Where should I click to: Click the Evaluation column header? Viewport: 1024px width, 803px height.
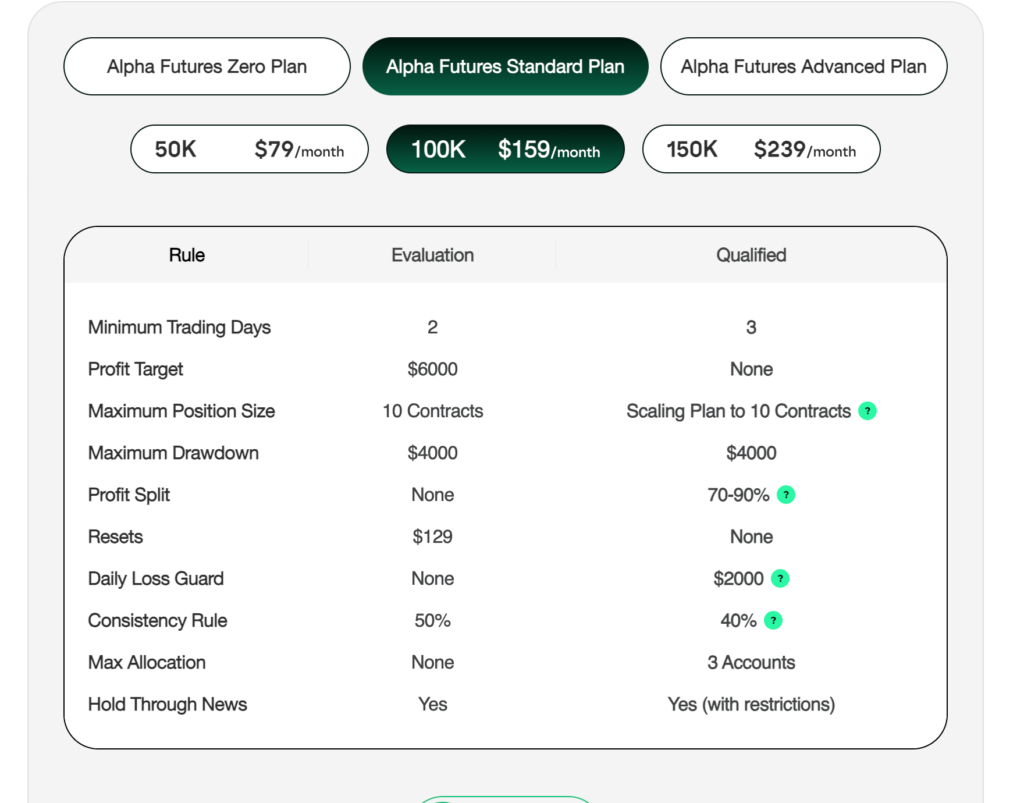[x=432, y=255]
